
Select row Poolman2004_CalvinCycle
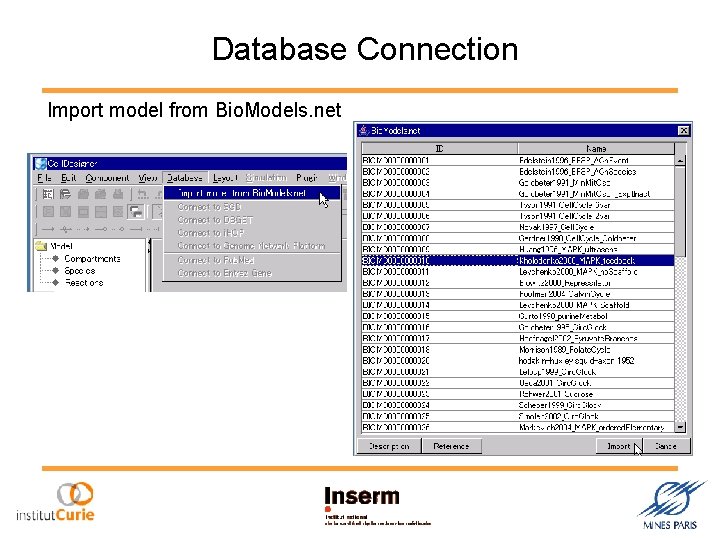pyautogui.click(x=518, y=294)
